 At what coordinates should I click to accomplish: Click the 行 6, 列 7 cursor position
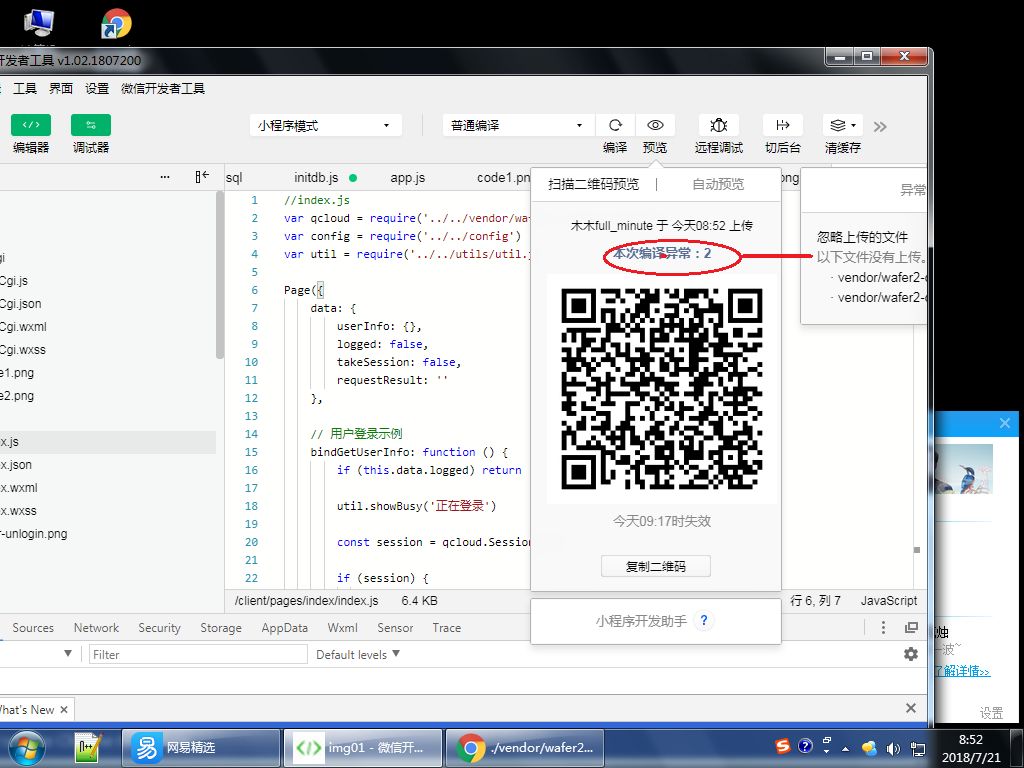coord(815,600)
